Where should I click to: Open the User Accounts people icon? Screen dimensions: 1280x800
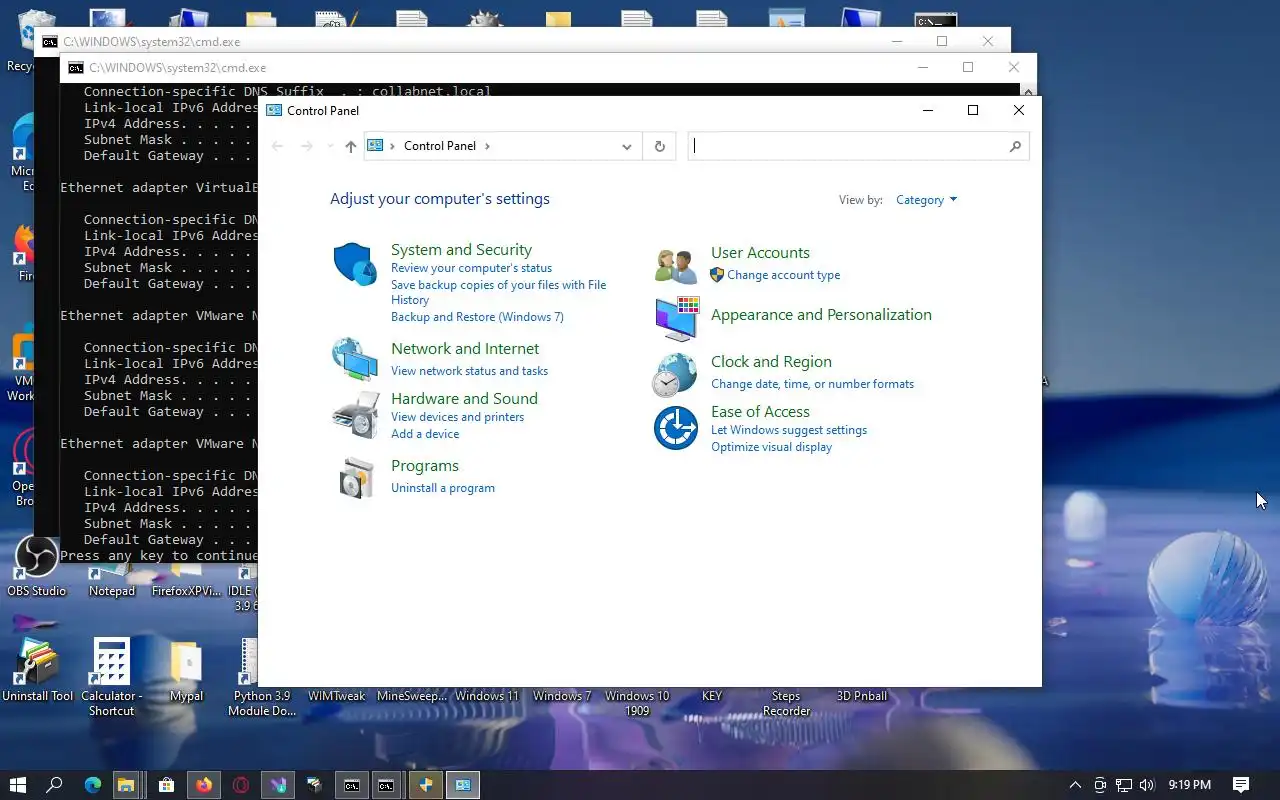(x=676, y=266)
